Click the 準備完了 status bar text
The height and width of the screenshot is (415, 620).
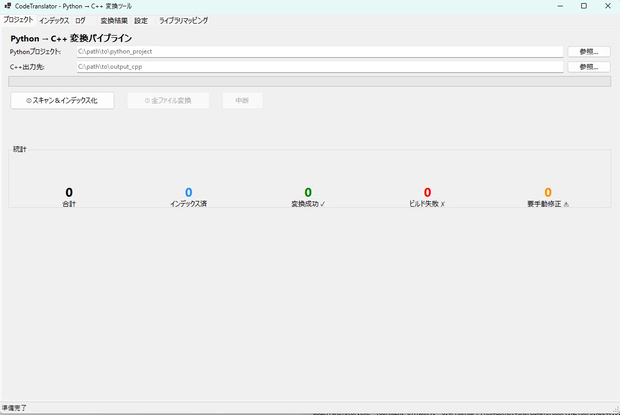click(x=14, y=407)
